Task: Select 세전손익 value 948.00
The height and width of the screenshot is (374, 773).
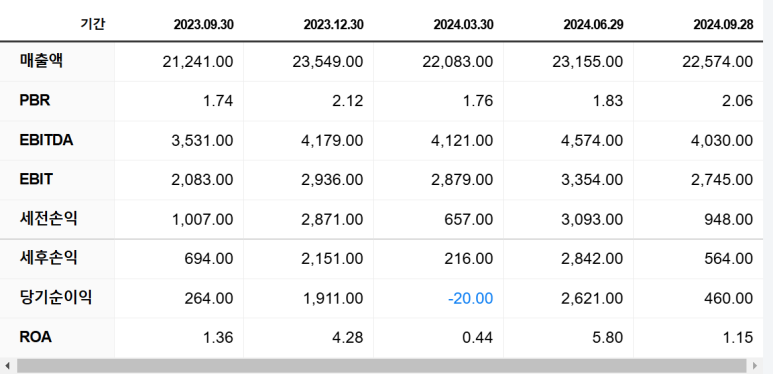Action: (x=729, y=219)
